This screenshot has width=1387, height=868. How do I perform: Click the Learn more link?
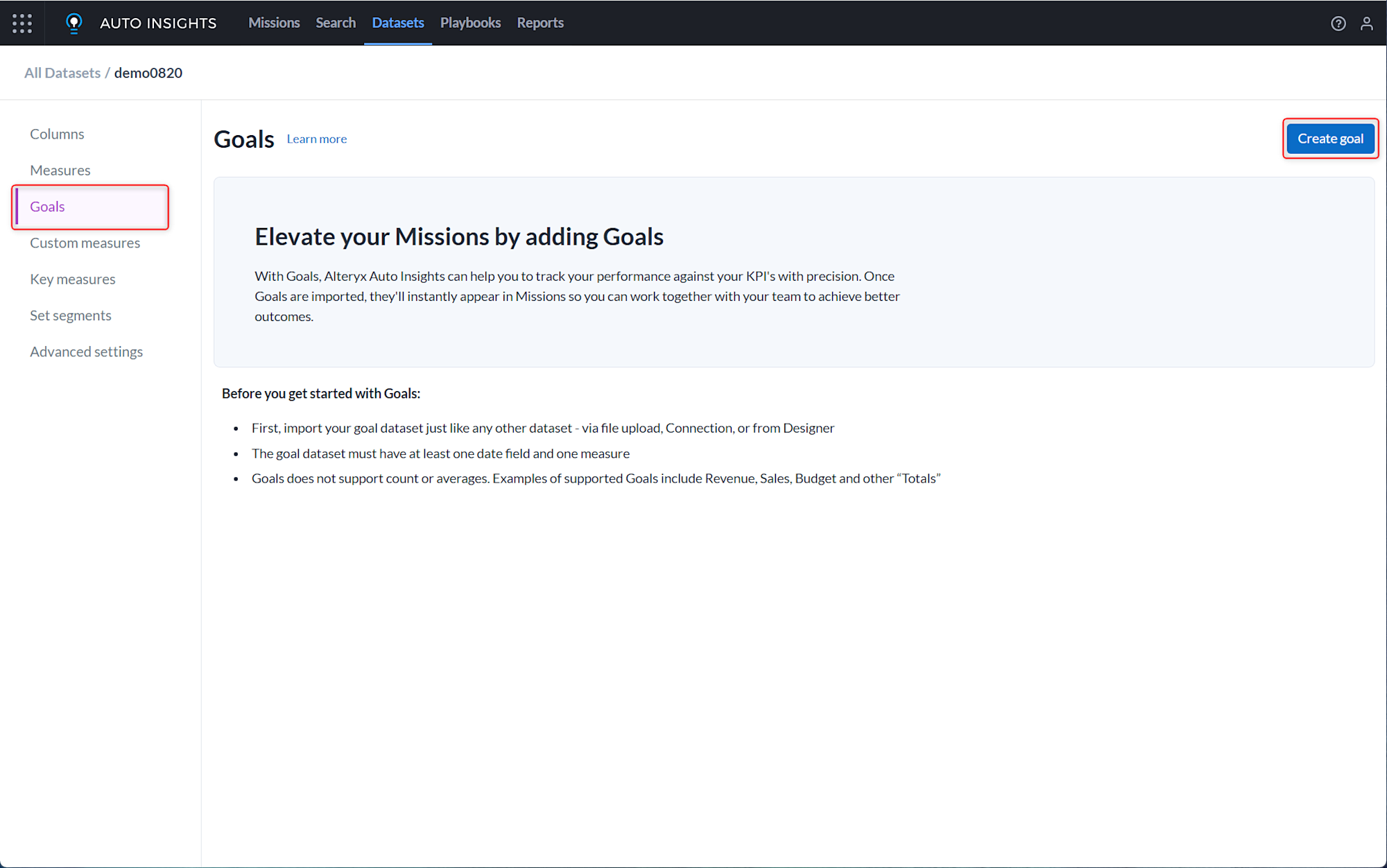[x=317, y=139]
